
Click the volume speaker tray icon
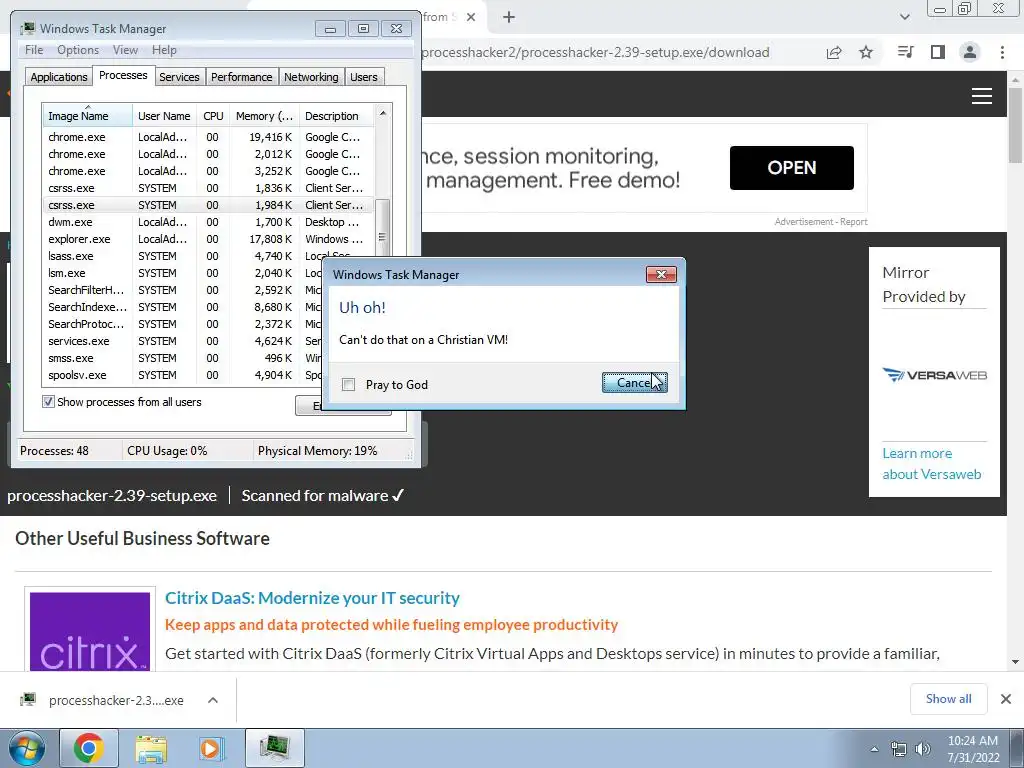923,749
